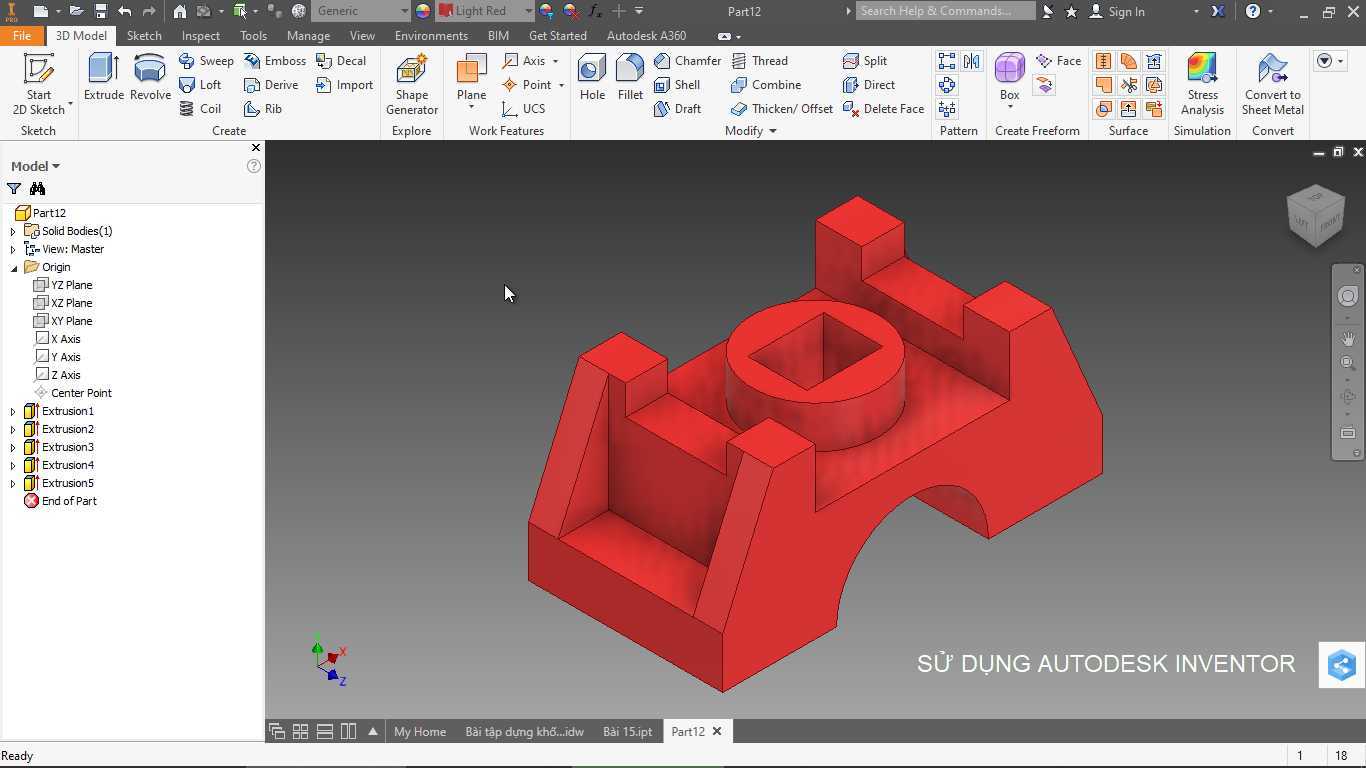Viewport: 1366px width, 768px height.
Task: Click the ViewCube in the viewport
Action: click(x=1315, y=215)
